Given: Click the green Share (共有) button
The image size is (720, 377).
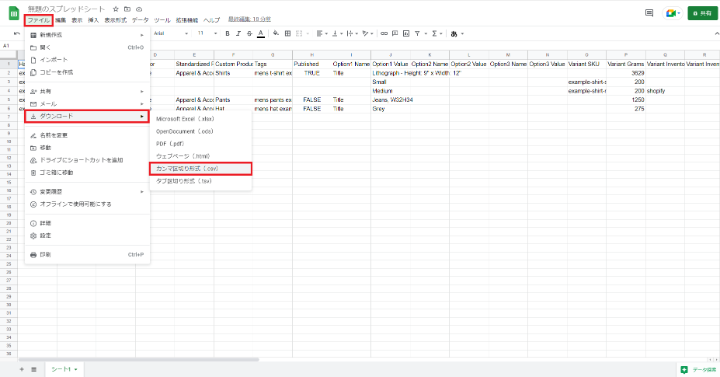Looking at the screenshot, I should point(702,13).
